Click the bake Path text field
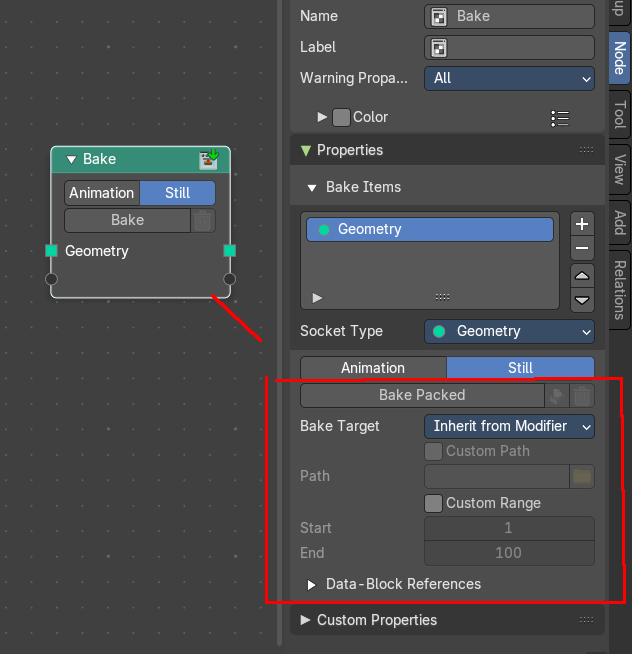The width and height of the screenshot is (632, 654). tap(497, 476)
